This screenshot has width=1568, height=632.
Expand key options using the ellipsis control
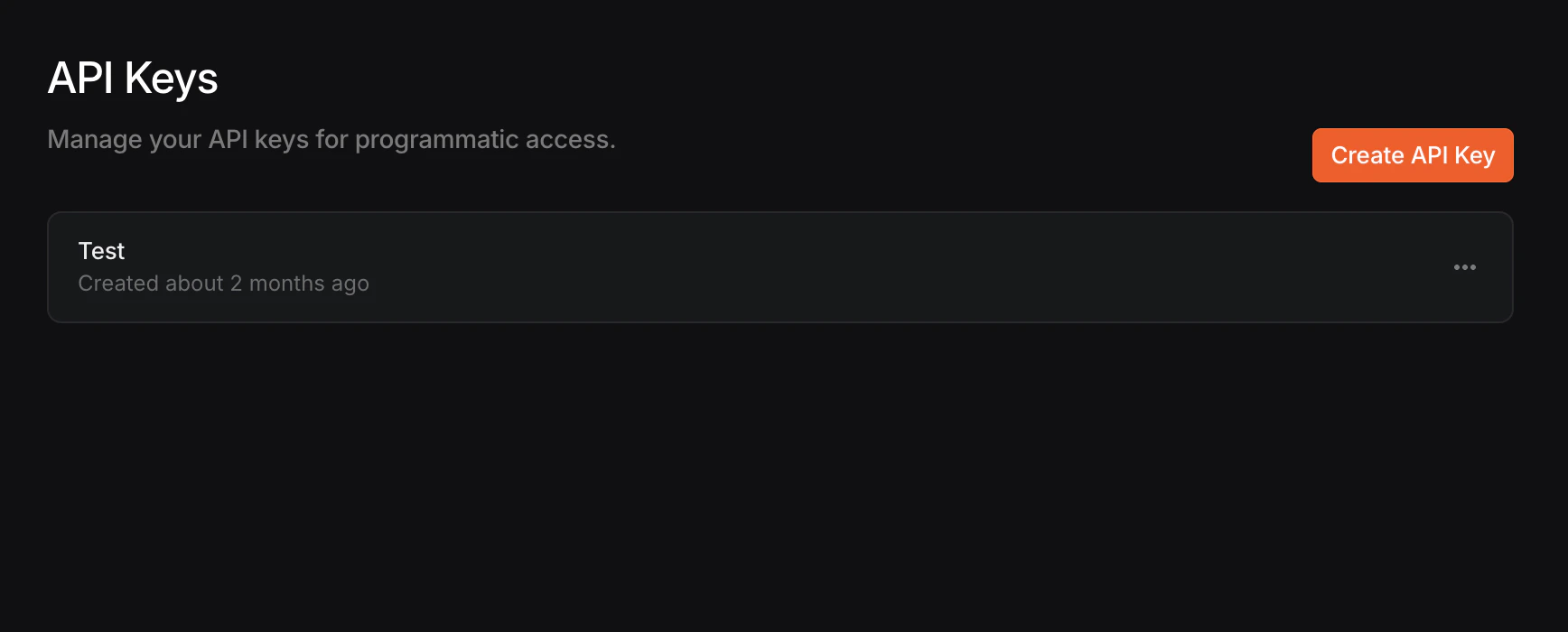pos(1465,267)
